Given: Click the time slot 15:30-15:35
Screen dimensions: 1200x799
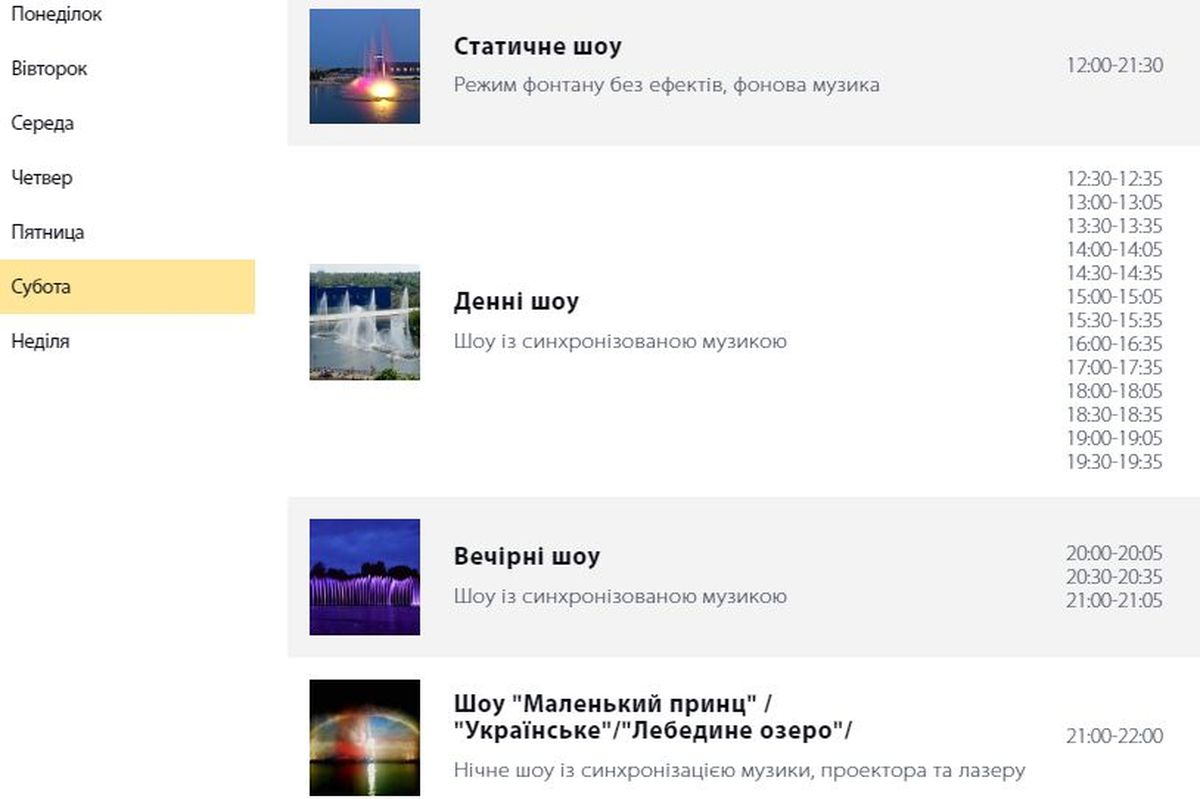Looking at the screenshot, I should tap(1114, 320).
